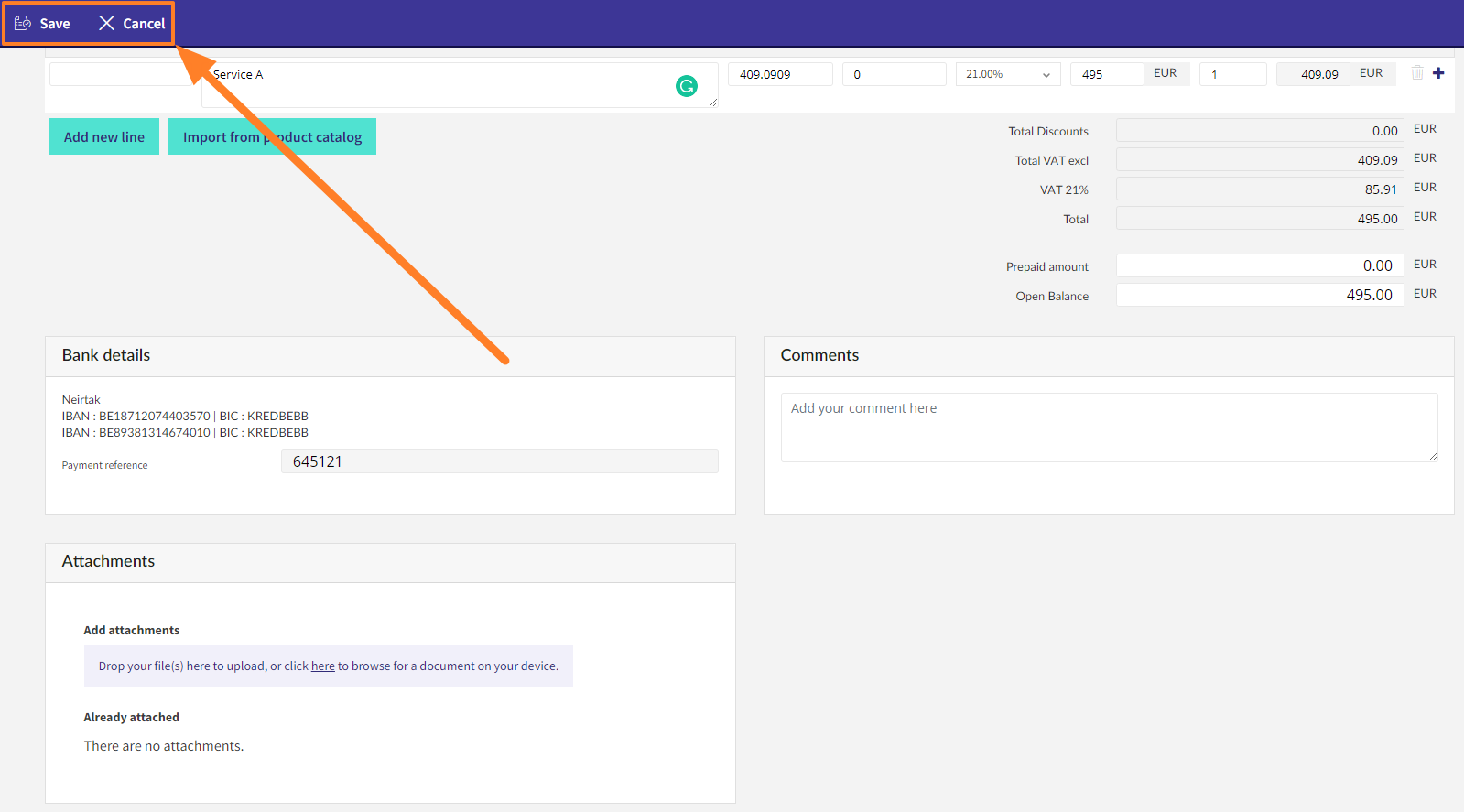
Task: Click the second IBAN line BE89381314674010
Action: tap(185, 433)
